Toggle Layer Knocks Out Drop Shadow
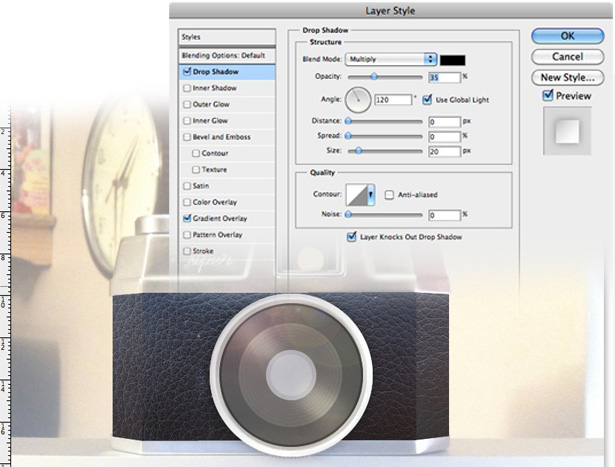The width and height of the screenshot is (615, 467). tap(351, 237)
